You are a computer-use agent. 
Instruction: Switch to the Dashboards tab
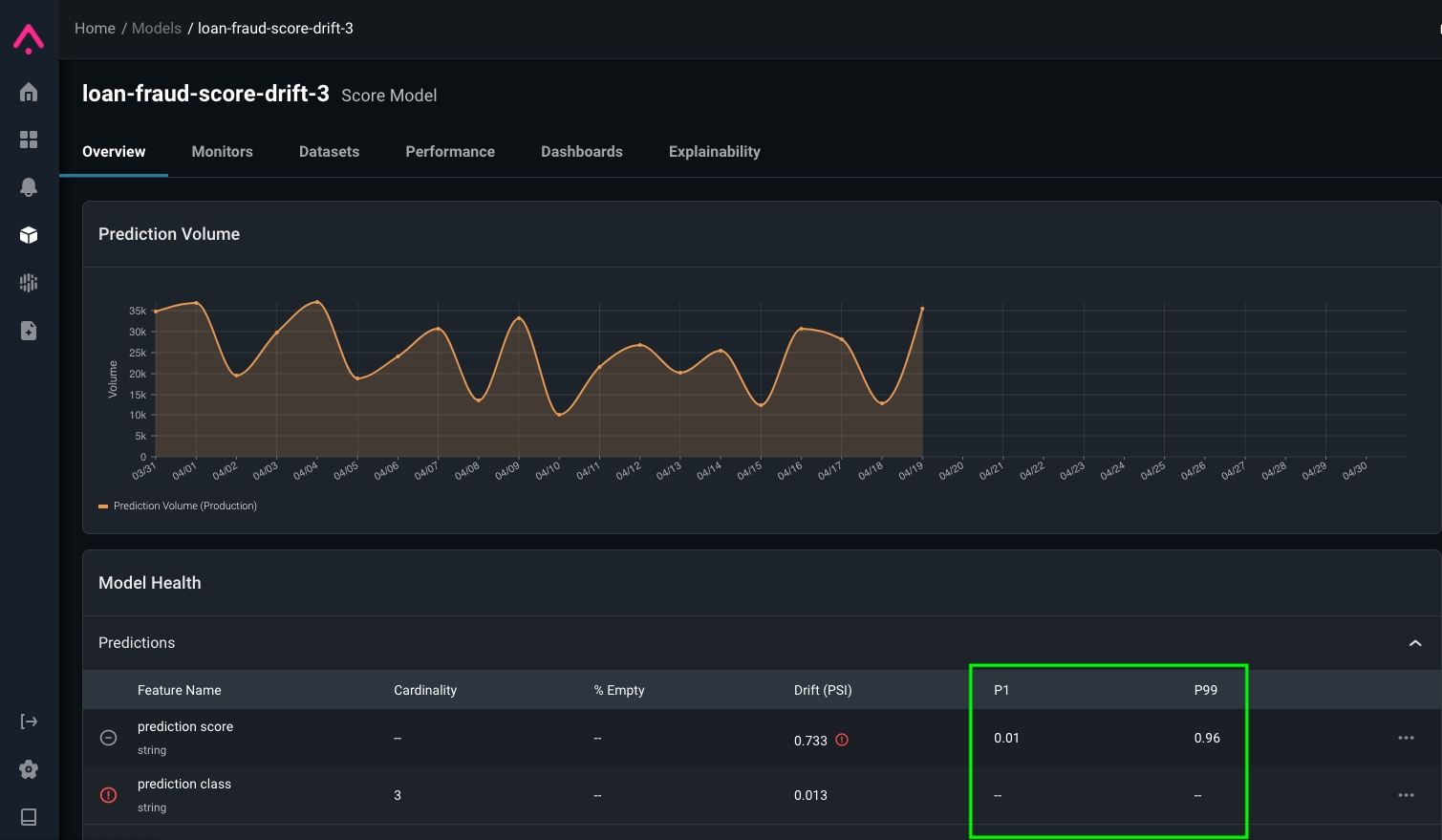tap(582, 152)
